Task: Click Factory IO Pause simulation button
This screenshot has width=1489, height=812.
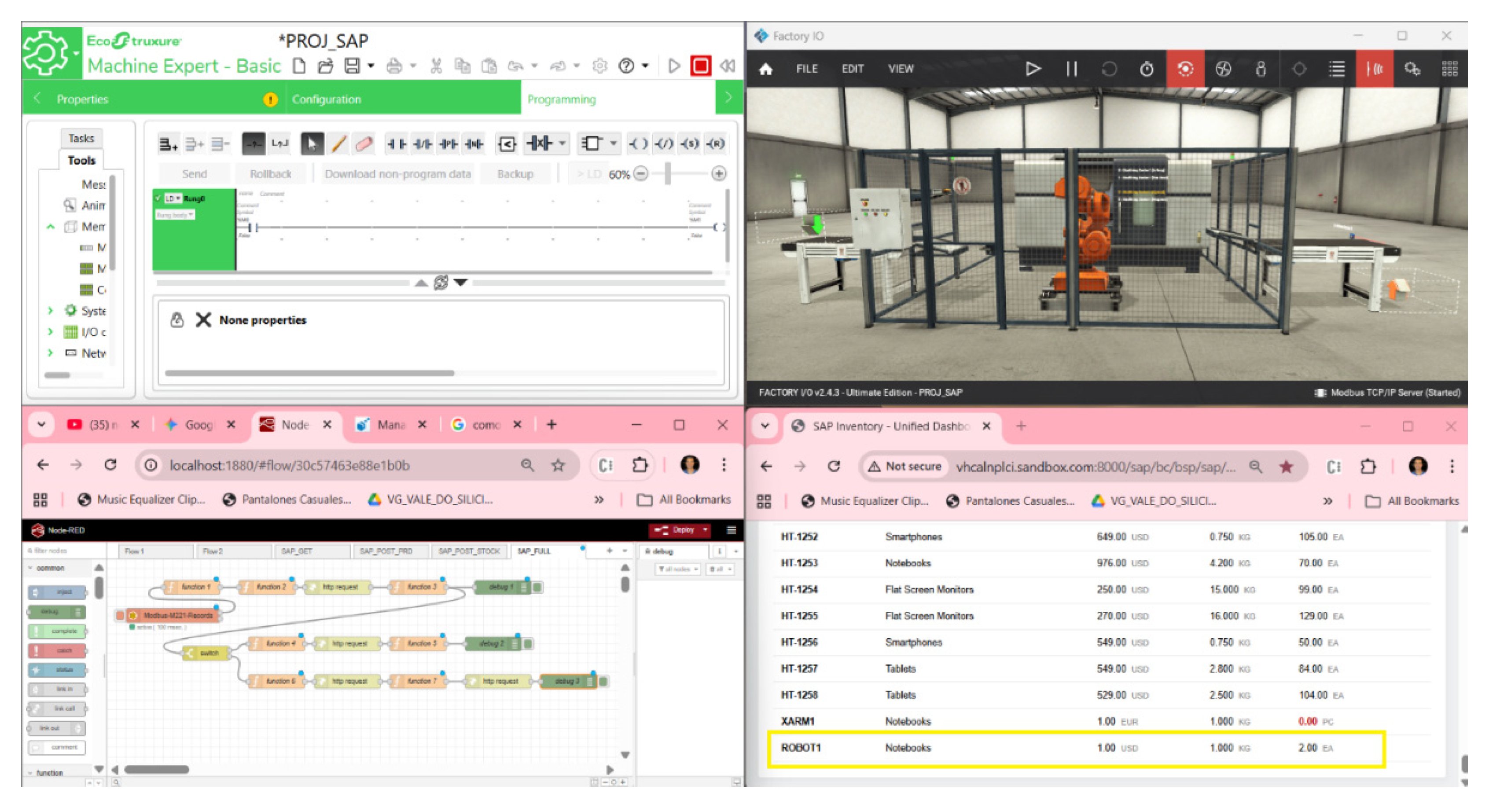Action: [1071, 69]
